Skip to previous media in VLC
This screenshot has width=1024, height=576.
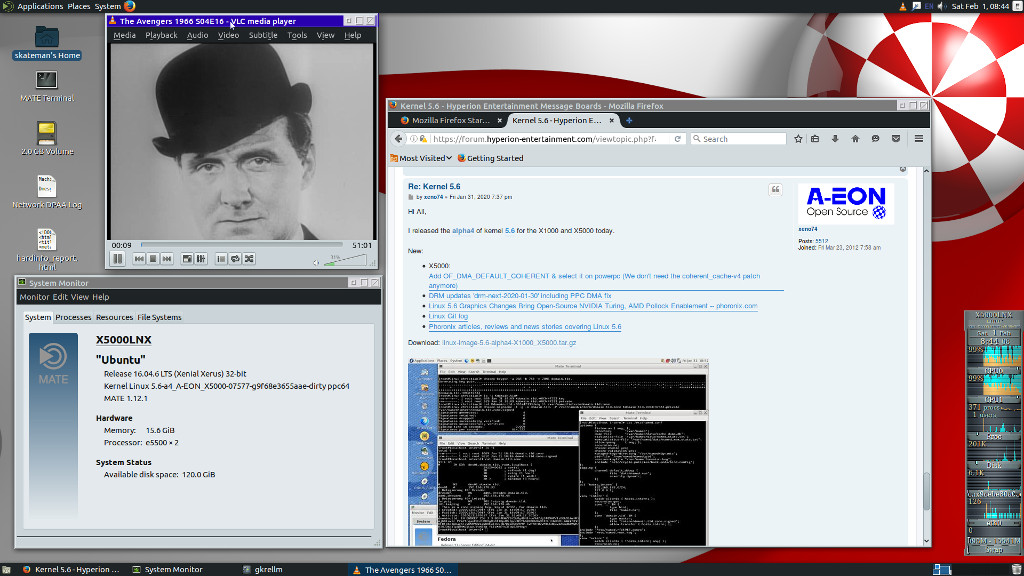pos(139,259)
